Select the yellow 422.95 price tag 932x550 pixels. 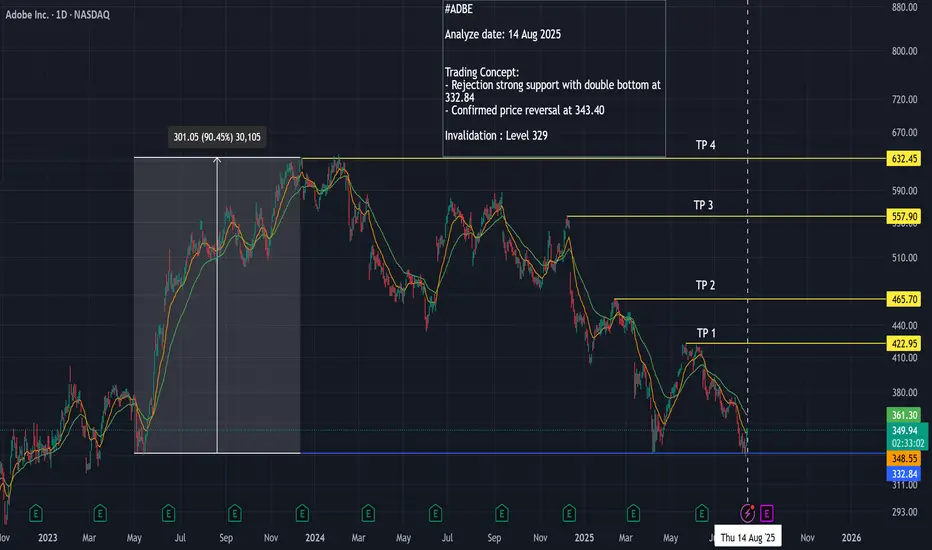tap(903, 343)
